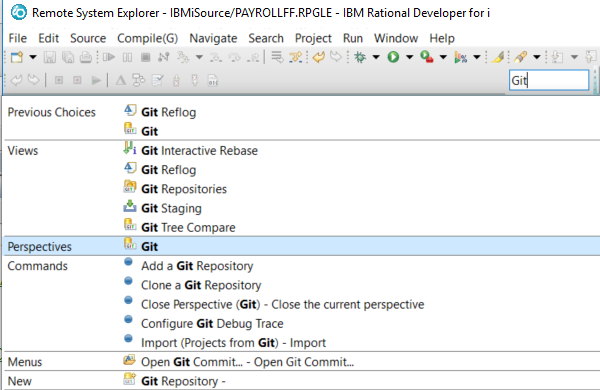Screen dimensions: 600x390
Task: Open the Source menu
Action: 88,38
